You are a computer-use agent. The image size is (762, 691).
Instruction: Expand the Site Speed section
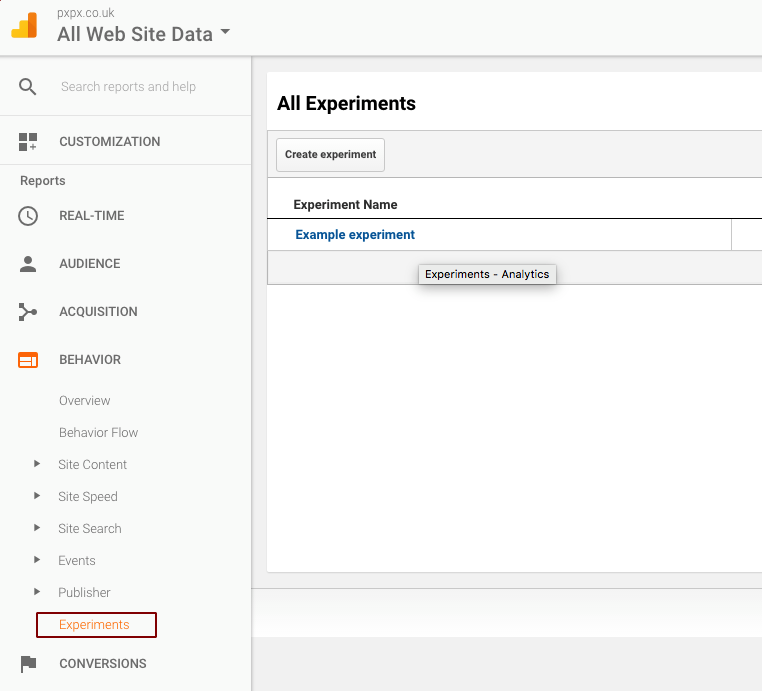coord(37,496)
